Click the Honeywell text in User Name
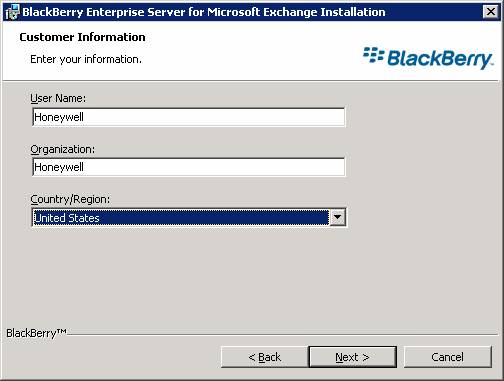The width and height of the screenshot is (504, 381). pyautogui.click(x=59, y=117)
